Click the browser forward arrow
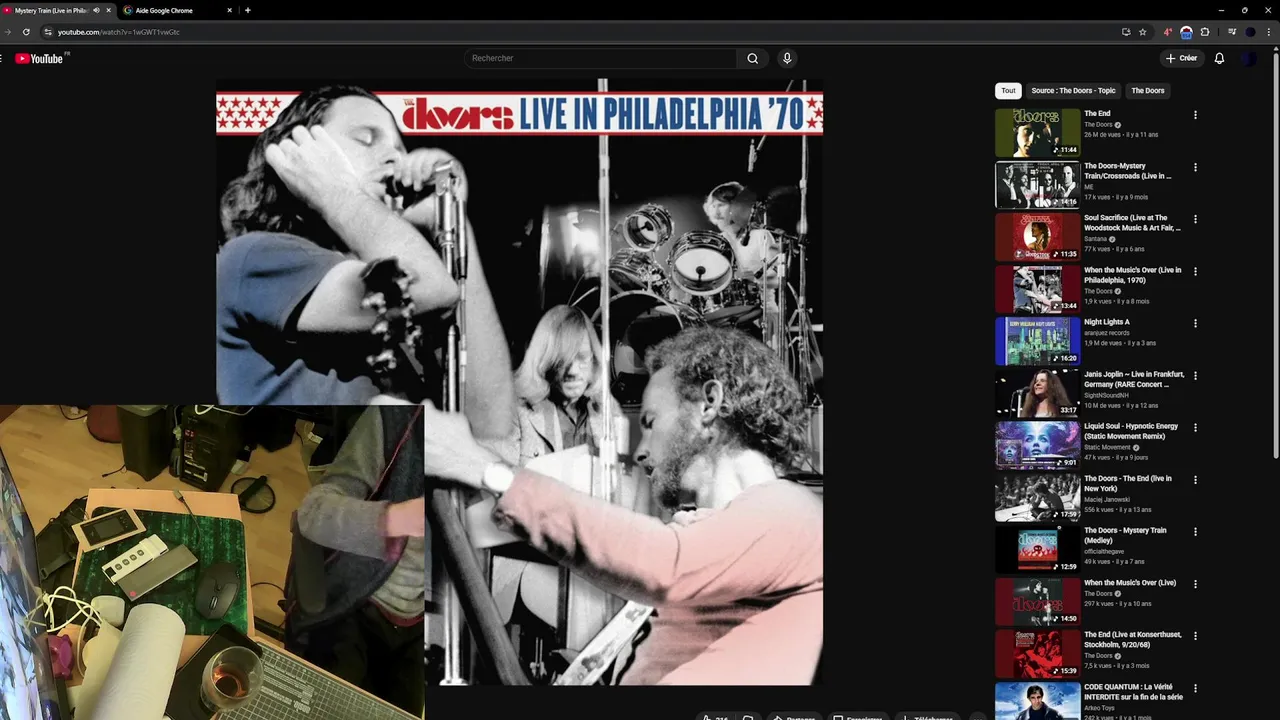Screen dimensions: 1280x720 [8, 32]
